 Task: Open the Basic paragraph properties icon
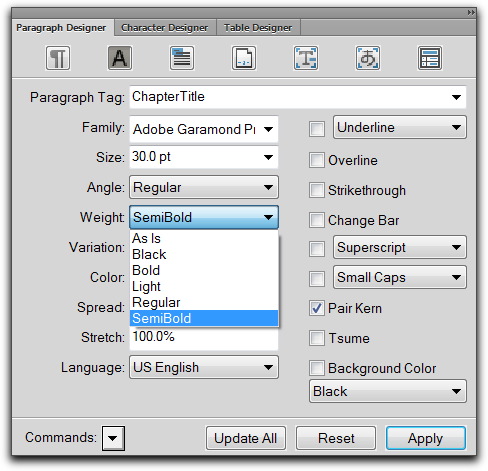click(x=58, y=58)
